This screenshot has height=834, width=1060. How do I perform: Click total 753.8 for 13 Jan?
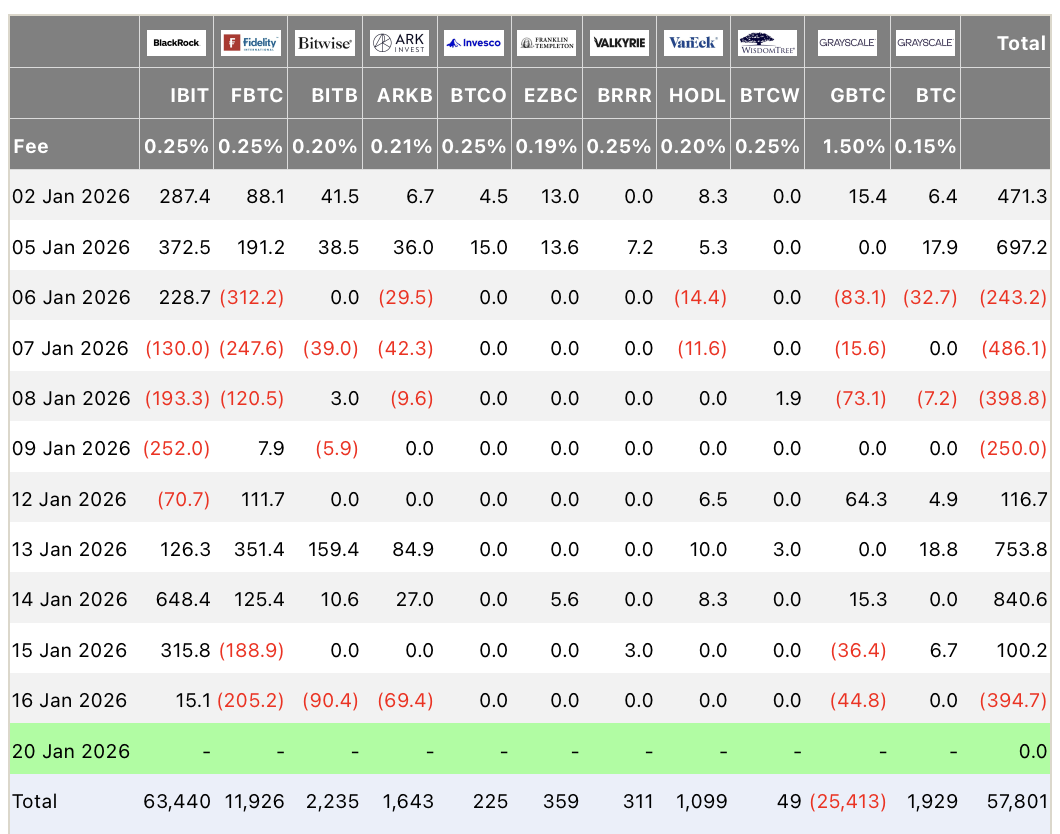click(1021, 549)
